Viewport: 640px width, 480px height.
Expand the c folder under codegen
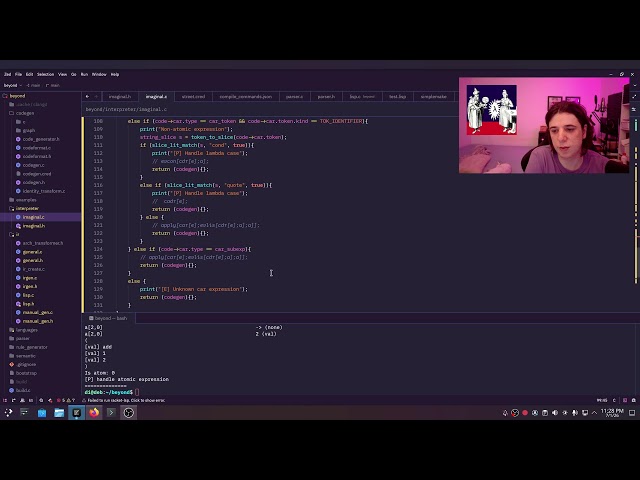pos(21,122)
